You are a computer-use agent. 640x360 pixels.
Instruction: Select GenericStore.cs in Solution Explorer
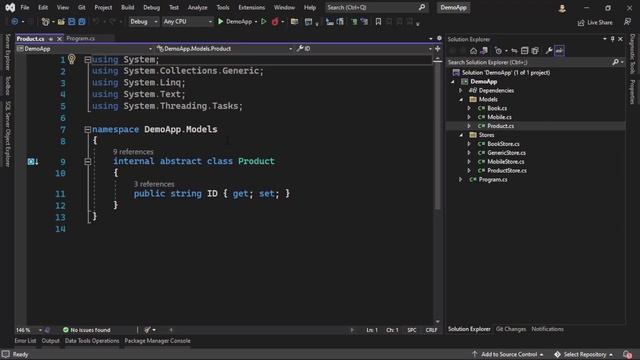pyautogui.click(x=506, y=153)
